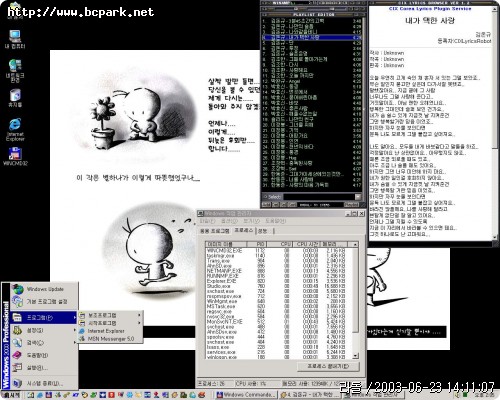Click the Help book icon in Start menu
Viewport: 500px width, 400px height.
pyautogui.click(x=17, y=355)
